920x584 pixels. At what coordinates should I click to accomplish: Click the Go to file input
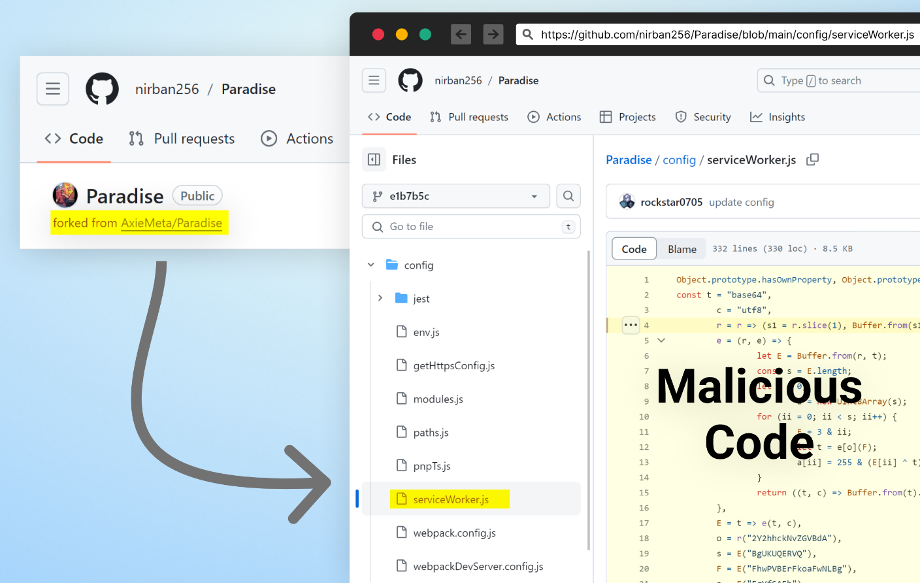(471, 227)
